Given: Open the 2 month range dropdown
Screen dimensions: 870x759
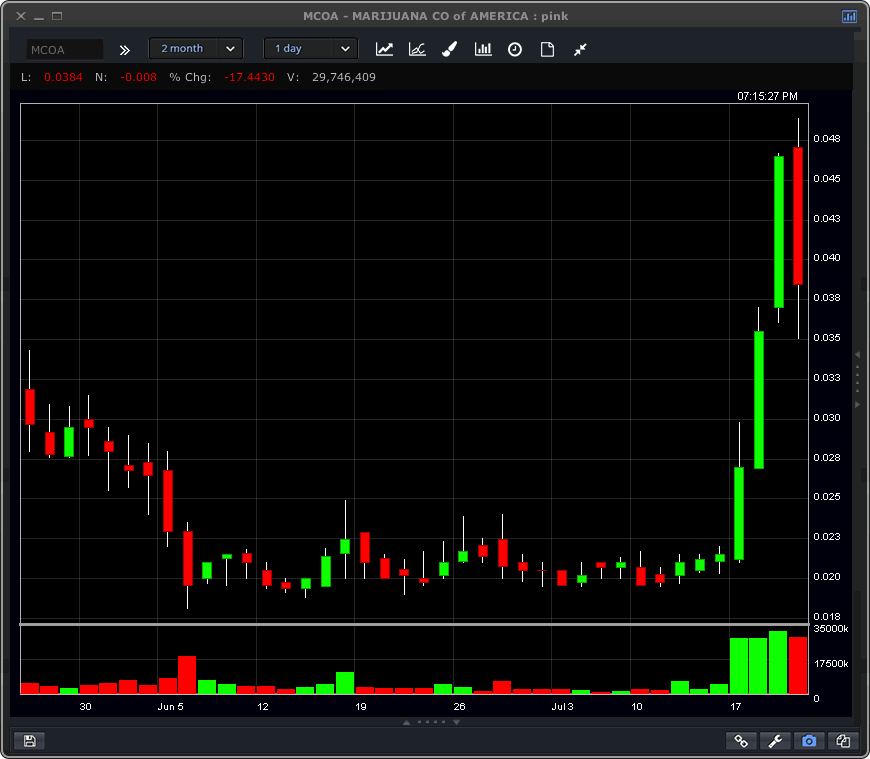Looking at the screenshot, I should click(x=196, y=49).
